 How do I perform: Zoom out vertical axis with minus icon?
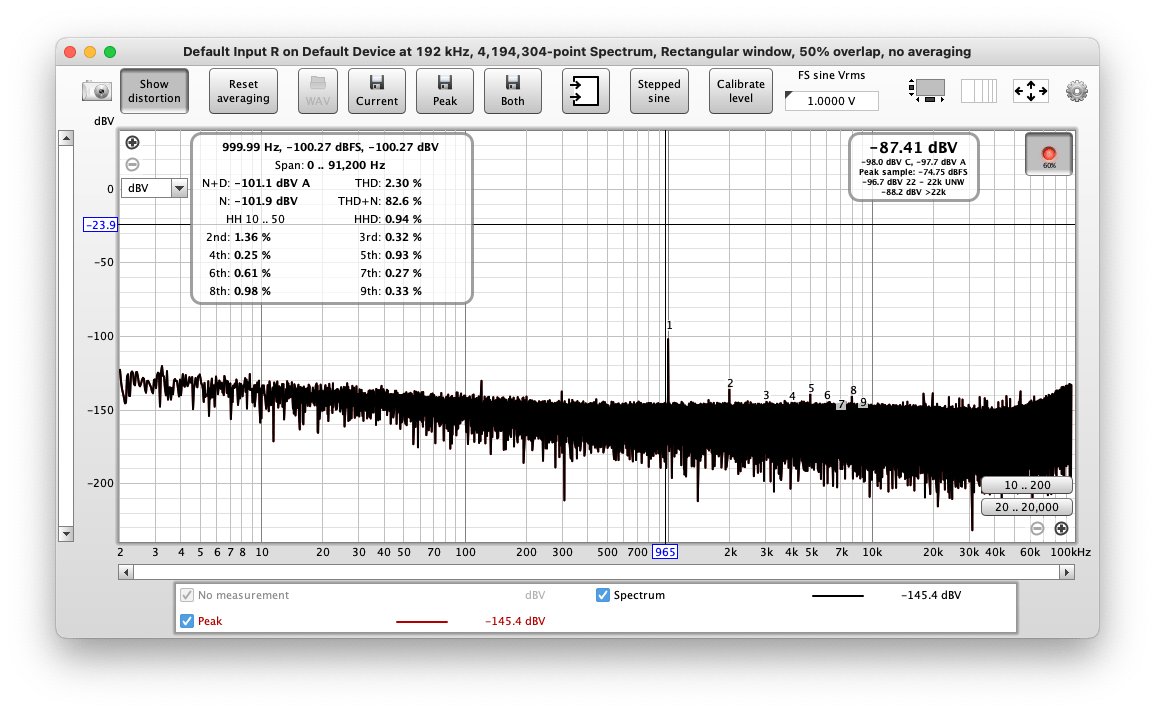pos(133,164)
